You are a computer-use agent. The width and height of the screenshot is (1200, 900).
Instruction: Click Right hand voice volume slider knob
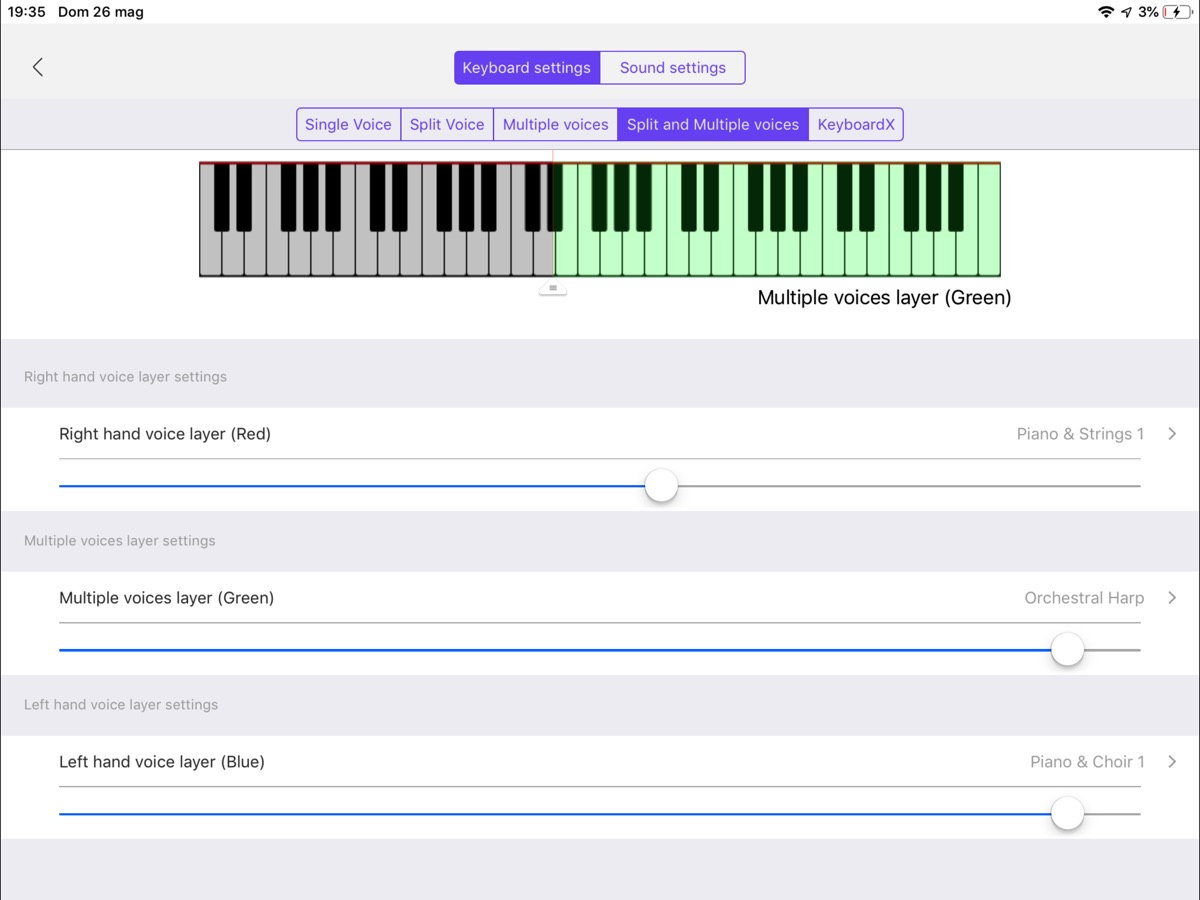pyautogui.click(x=661, y=486)
